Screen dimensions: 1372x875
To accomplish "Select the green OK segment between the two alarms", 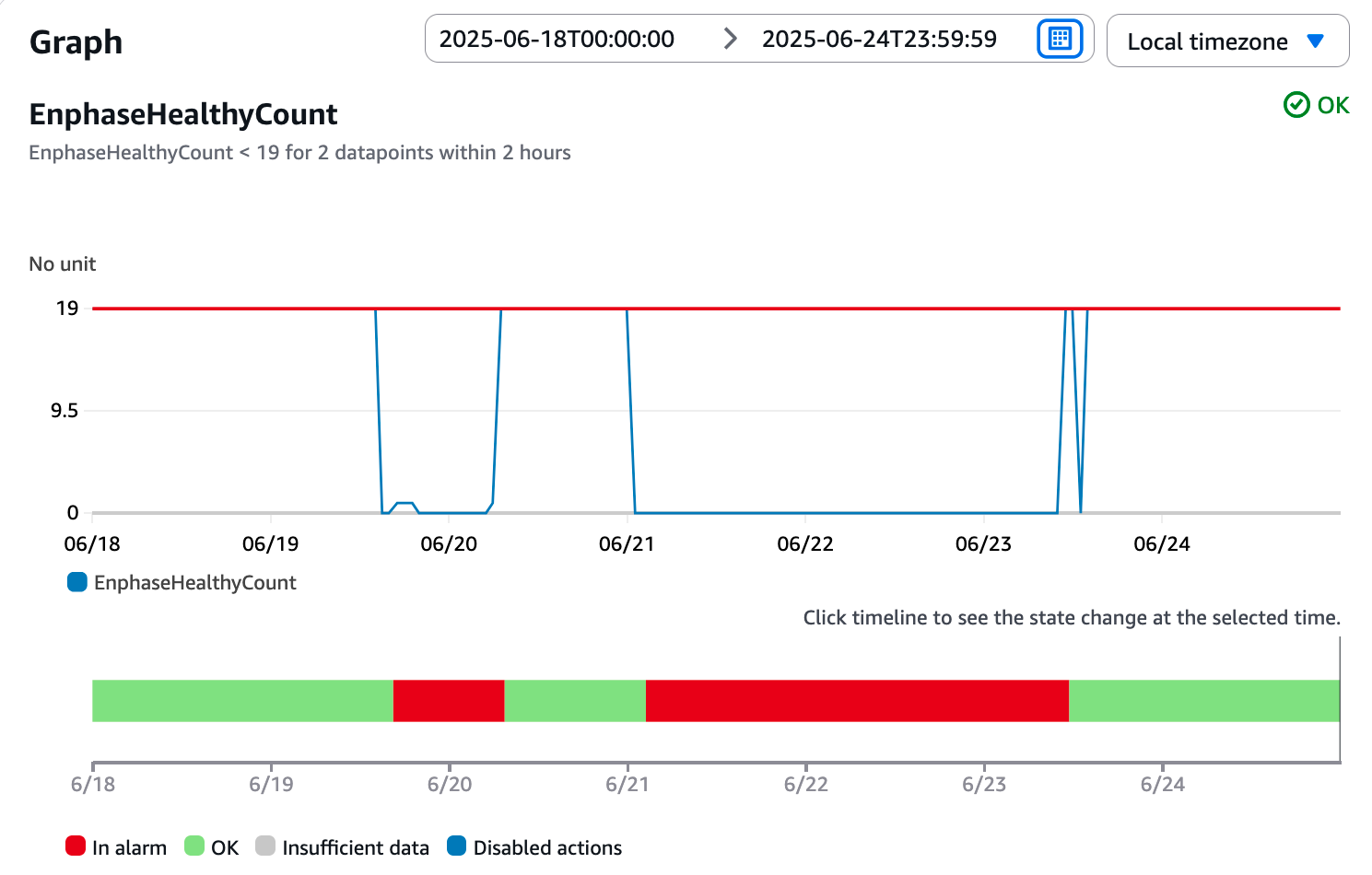I will 575,701.
